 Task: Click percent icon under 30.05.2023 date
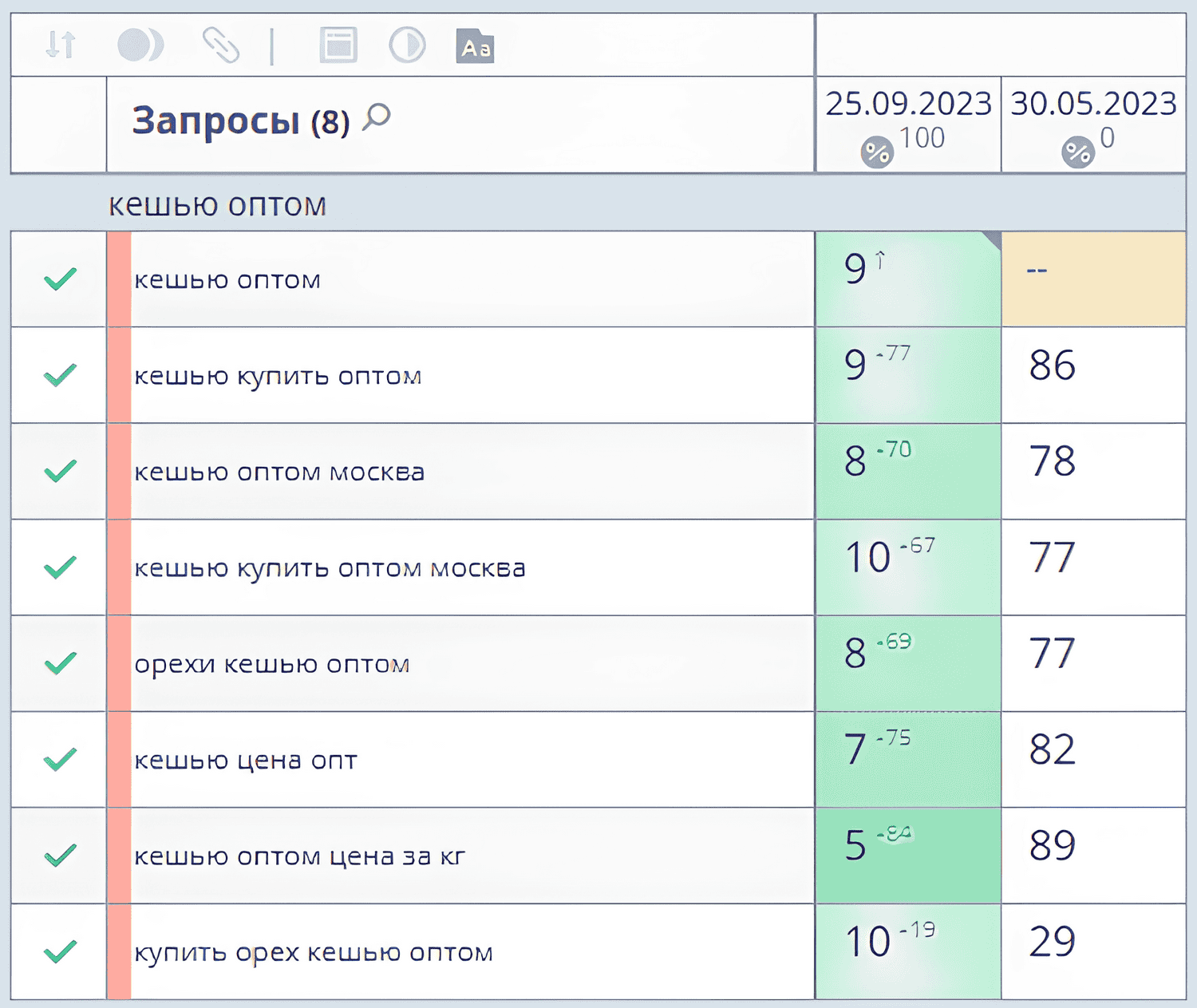tap(1078, 152)
